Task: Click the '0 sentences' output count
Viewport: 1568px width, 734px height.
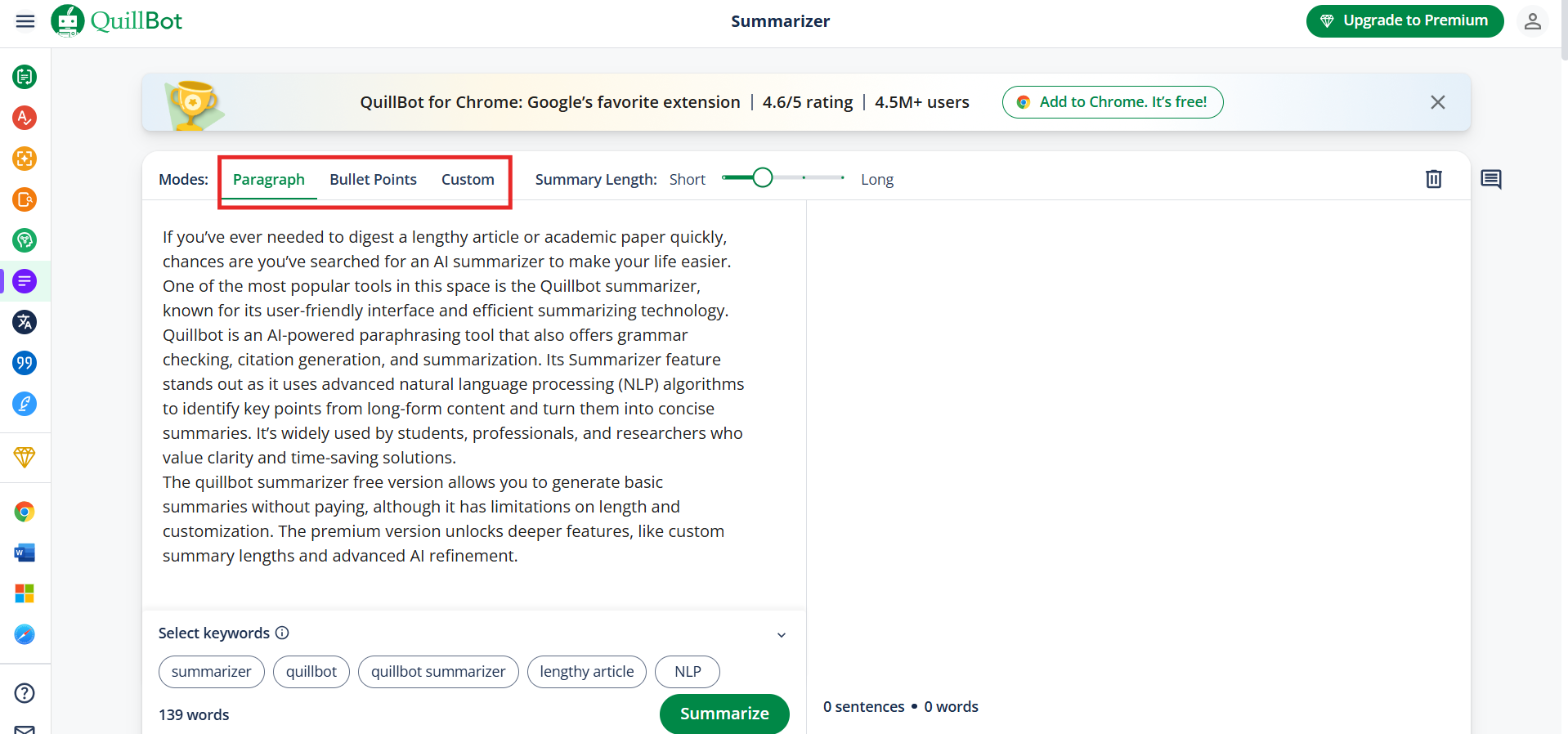Action: click(x=864, y=707)
